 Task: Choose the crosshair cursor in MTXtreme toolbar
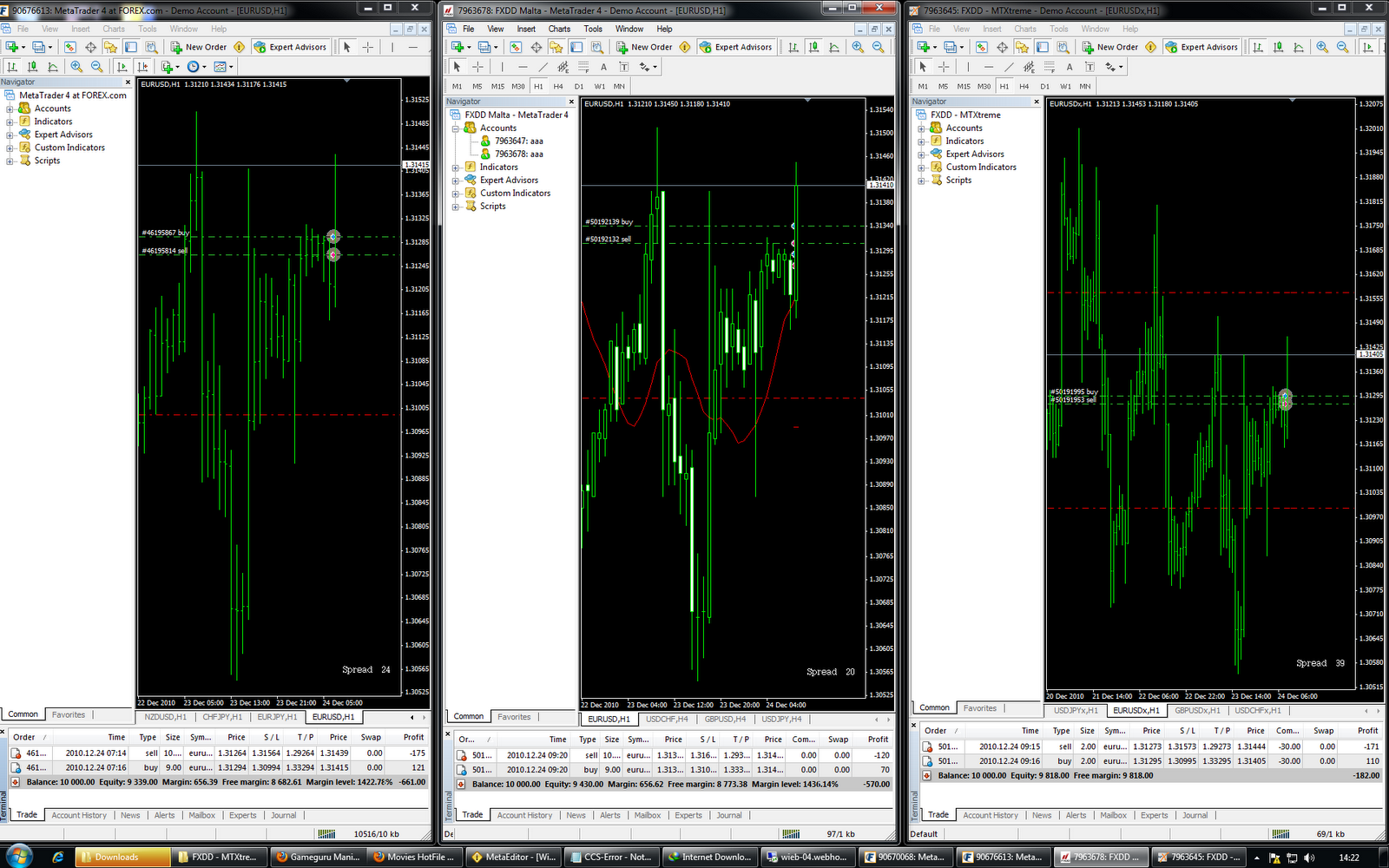tap(943, 67)
